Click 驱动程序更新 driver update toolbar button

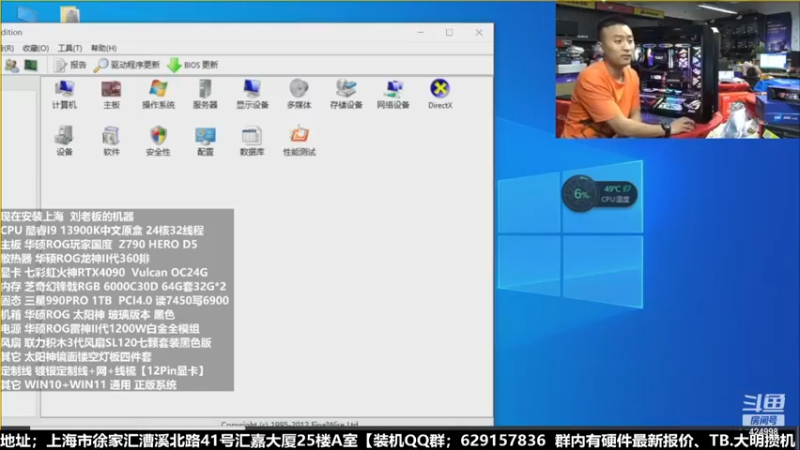tap(127, 65)
